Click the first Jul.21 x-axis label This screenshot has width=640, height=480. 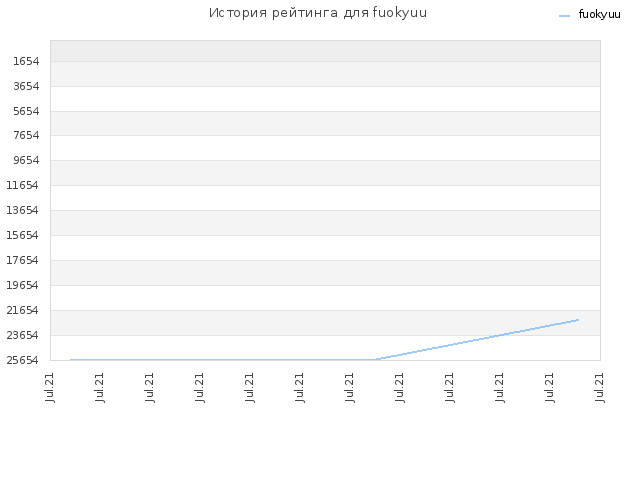(x=50, y=388)
